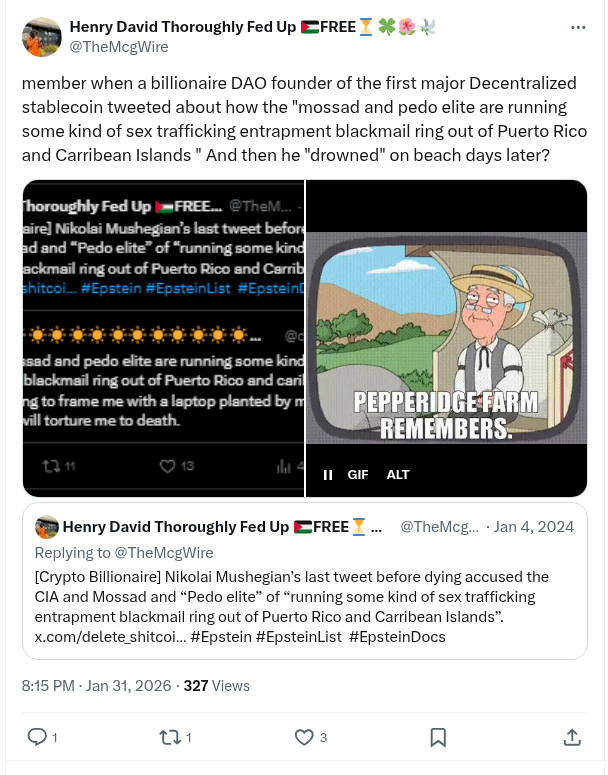
Task: Click the GIF label badge
Action: click(358, 475)
